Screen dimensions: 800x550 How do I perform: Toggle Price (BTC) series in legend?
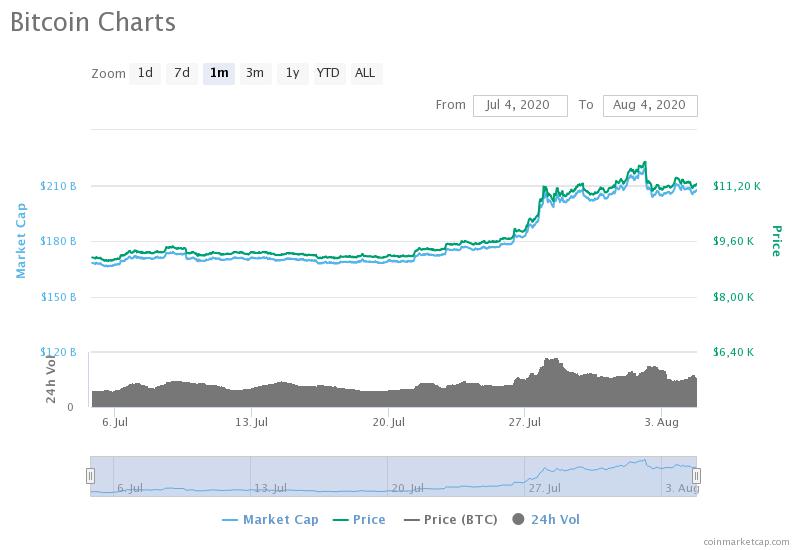click(x=451, y=520)
